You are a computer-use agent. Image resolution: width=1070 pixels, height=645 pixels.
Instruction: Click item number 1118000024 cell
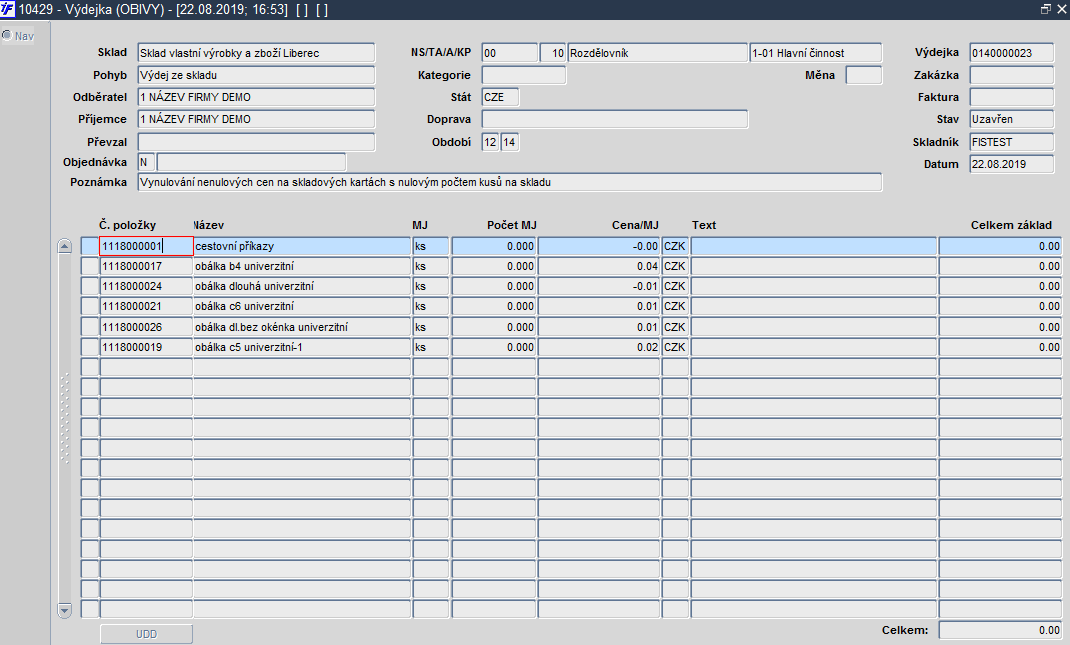click(146, 286)
